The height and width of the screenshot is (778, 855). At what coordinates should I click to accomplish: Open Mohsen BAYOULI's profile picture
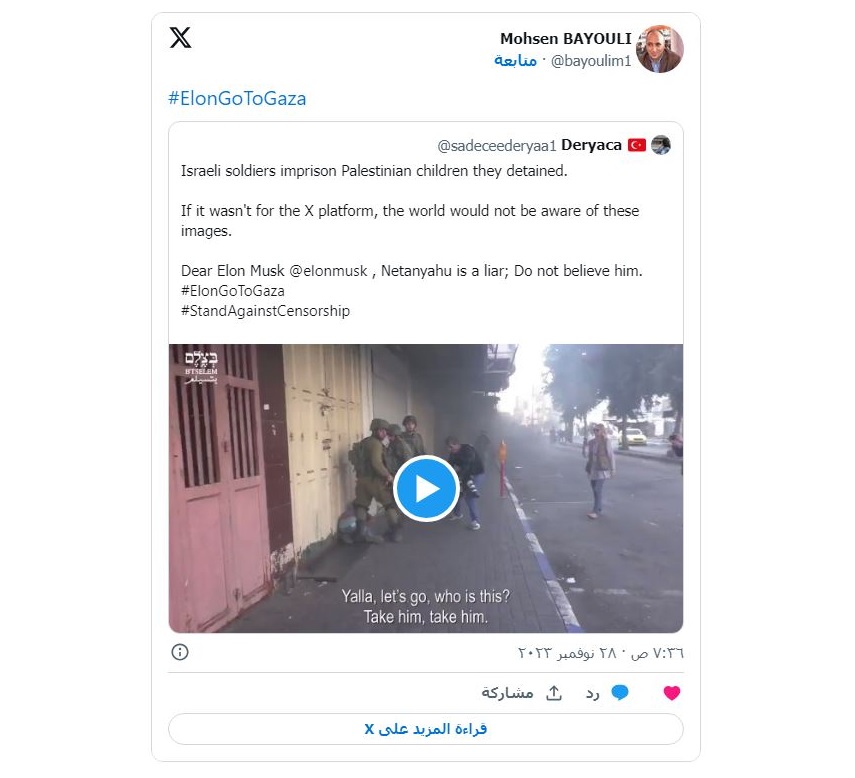point(660,49)
